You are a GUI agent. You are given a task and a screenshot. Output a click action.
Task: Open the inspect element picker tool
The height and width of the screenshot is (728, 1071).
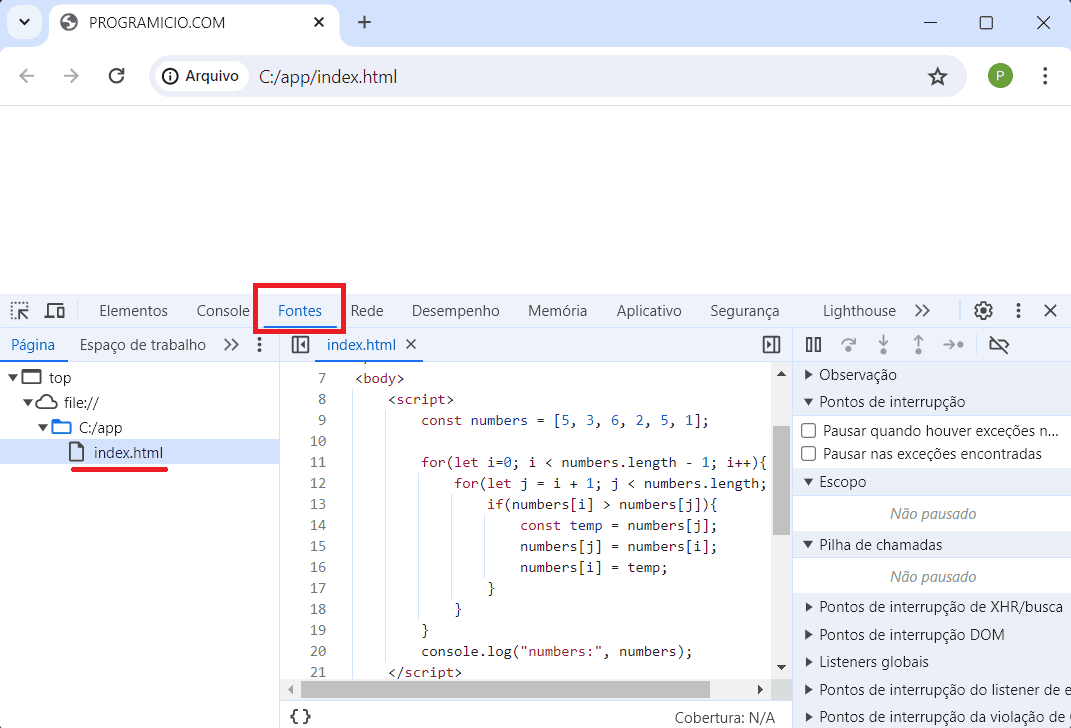pyautogui.click(x=20, y=311)
